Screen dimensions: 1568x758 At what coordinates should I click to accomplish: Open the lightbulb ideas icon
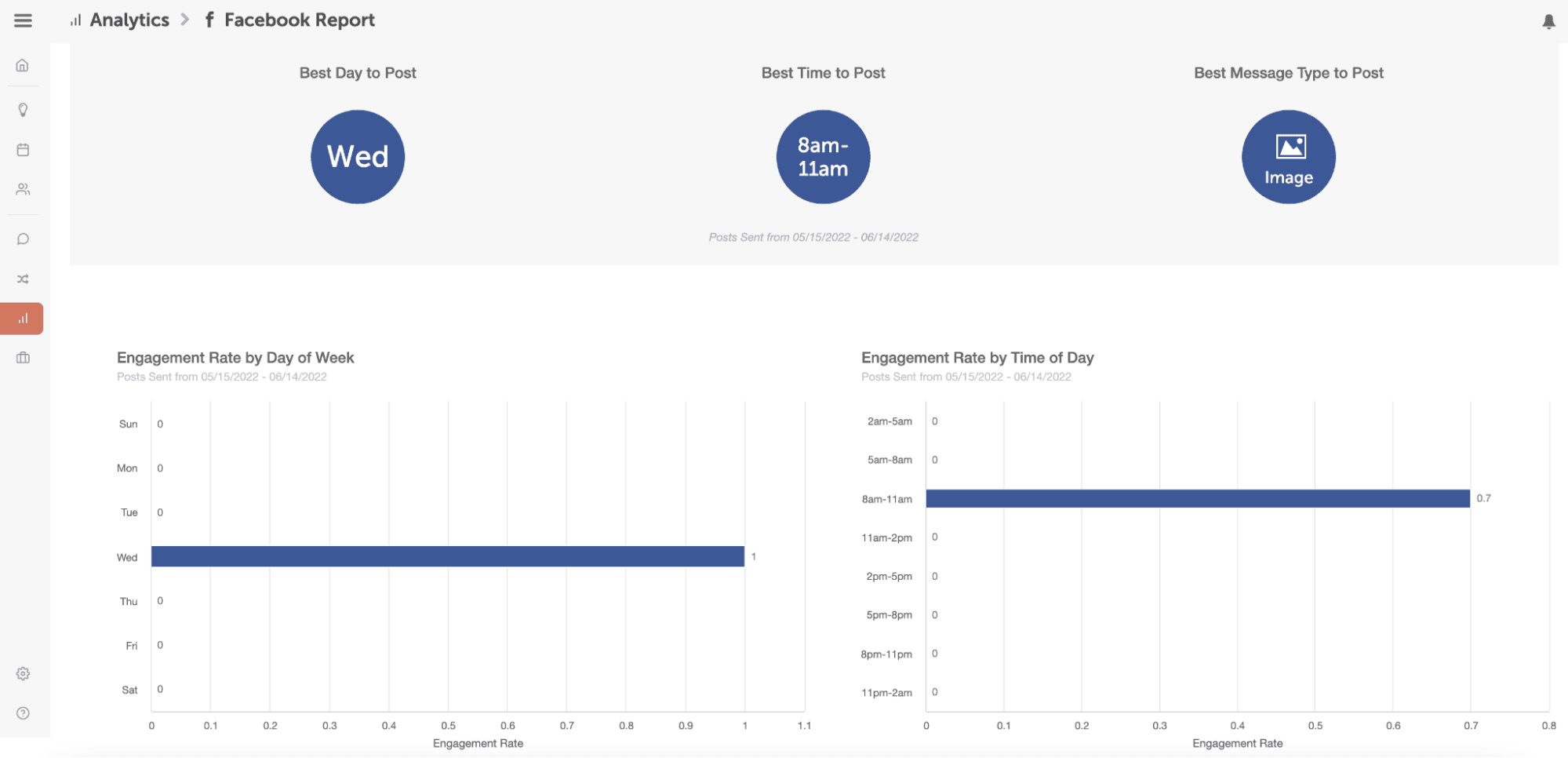[x=23, y=110]
